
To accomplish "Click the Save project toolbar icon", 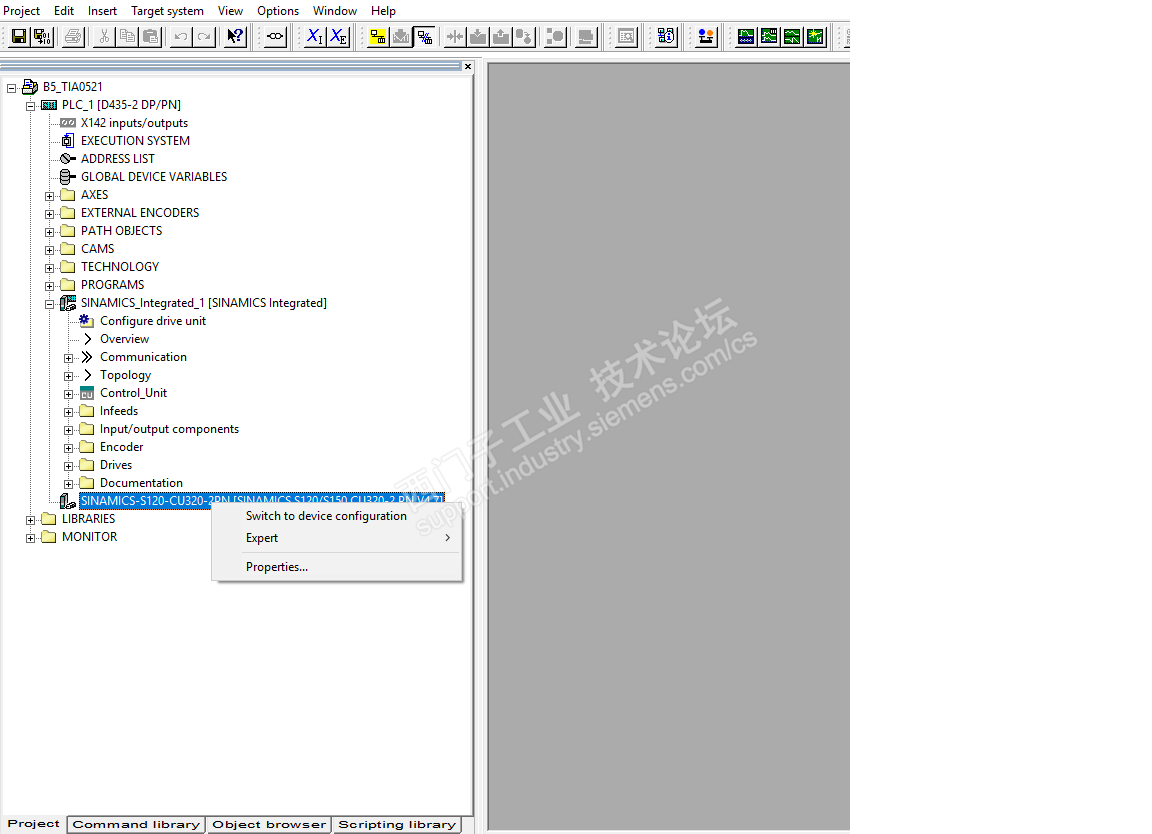I will 19,36.
